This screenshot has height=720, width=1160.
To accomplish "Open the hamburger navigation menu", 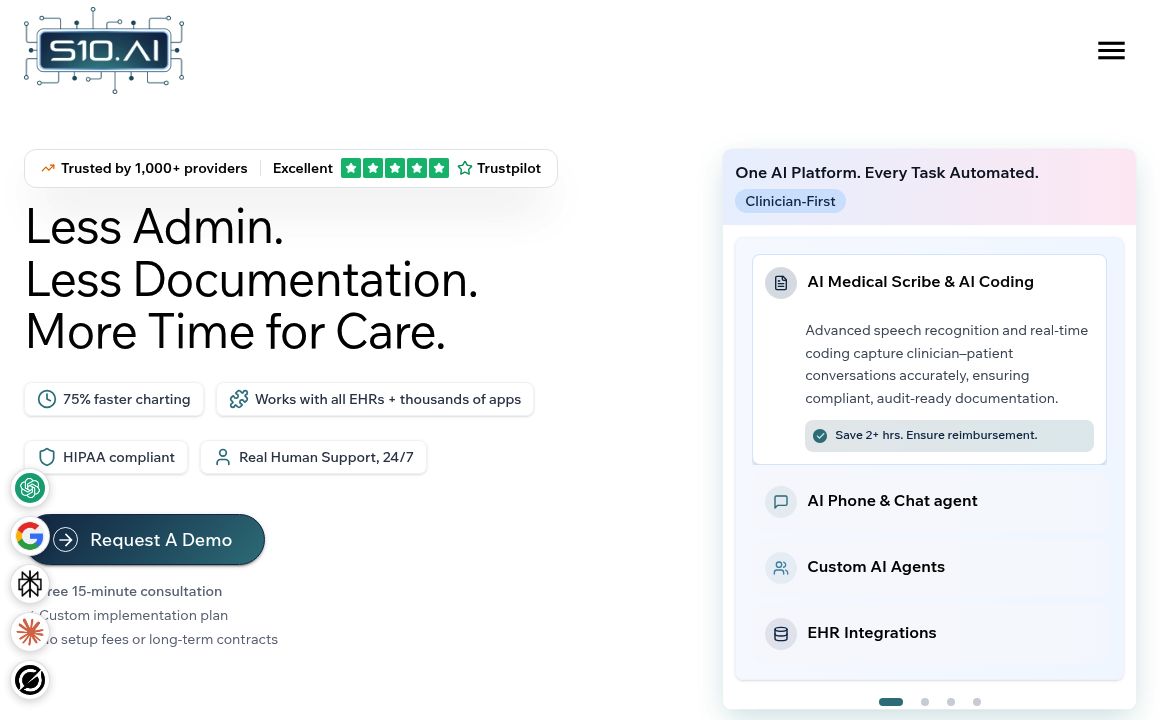I will (x=1111, y=51).
